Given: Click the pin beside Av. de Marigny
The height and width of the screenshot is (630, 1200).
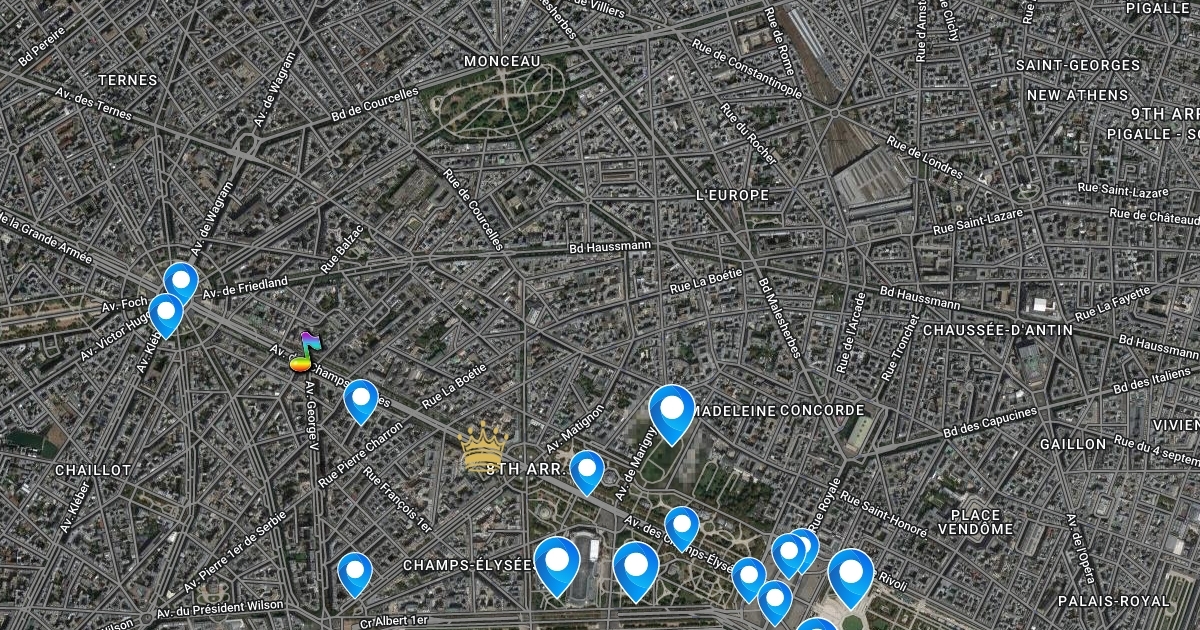Looking at the screenshot, I should 682,529.
